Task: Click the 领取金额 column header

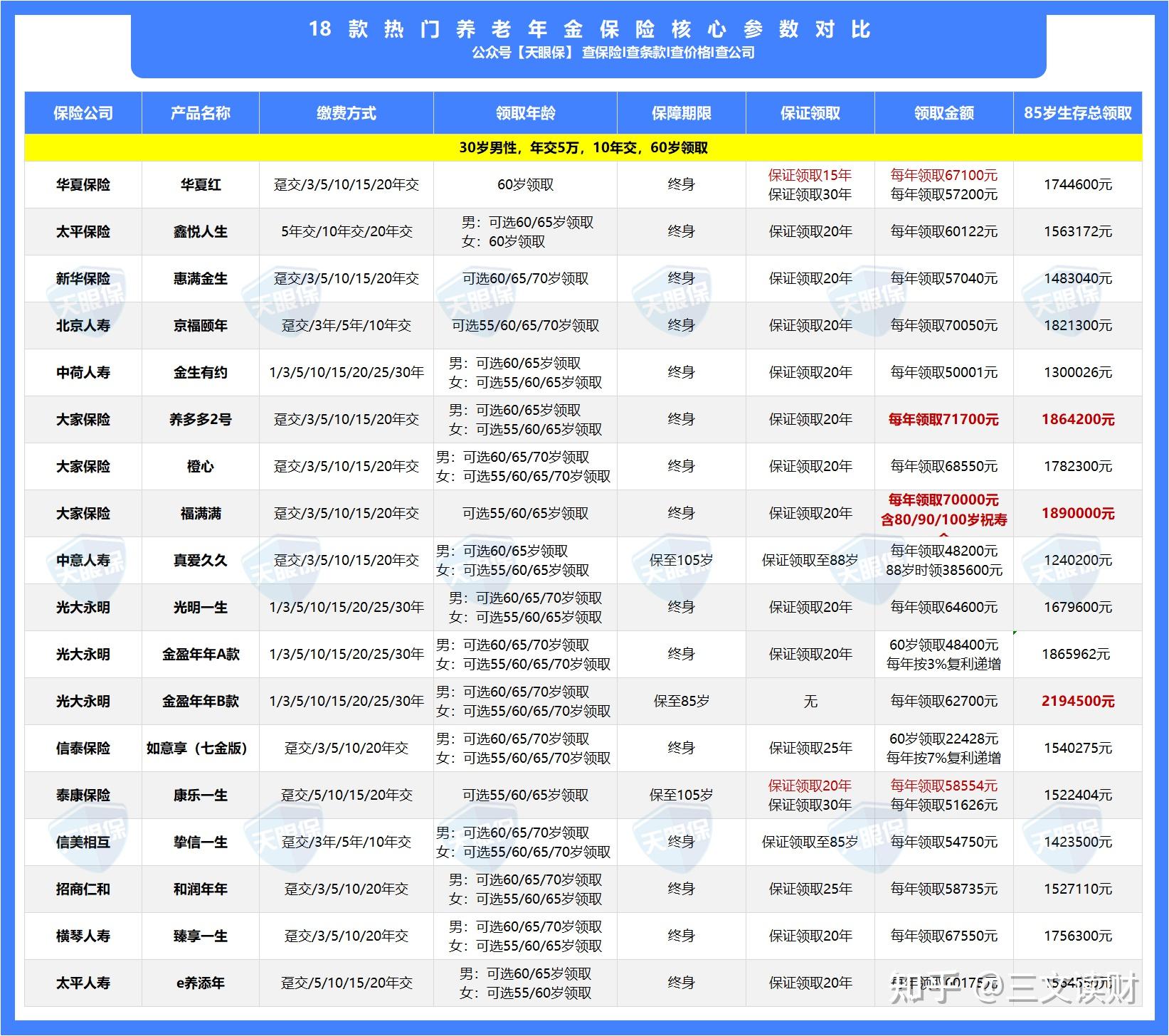Action: point(944,113)
